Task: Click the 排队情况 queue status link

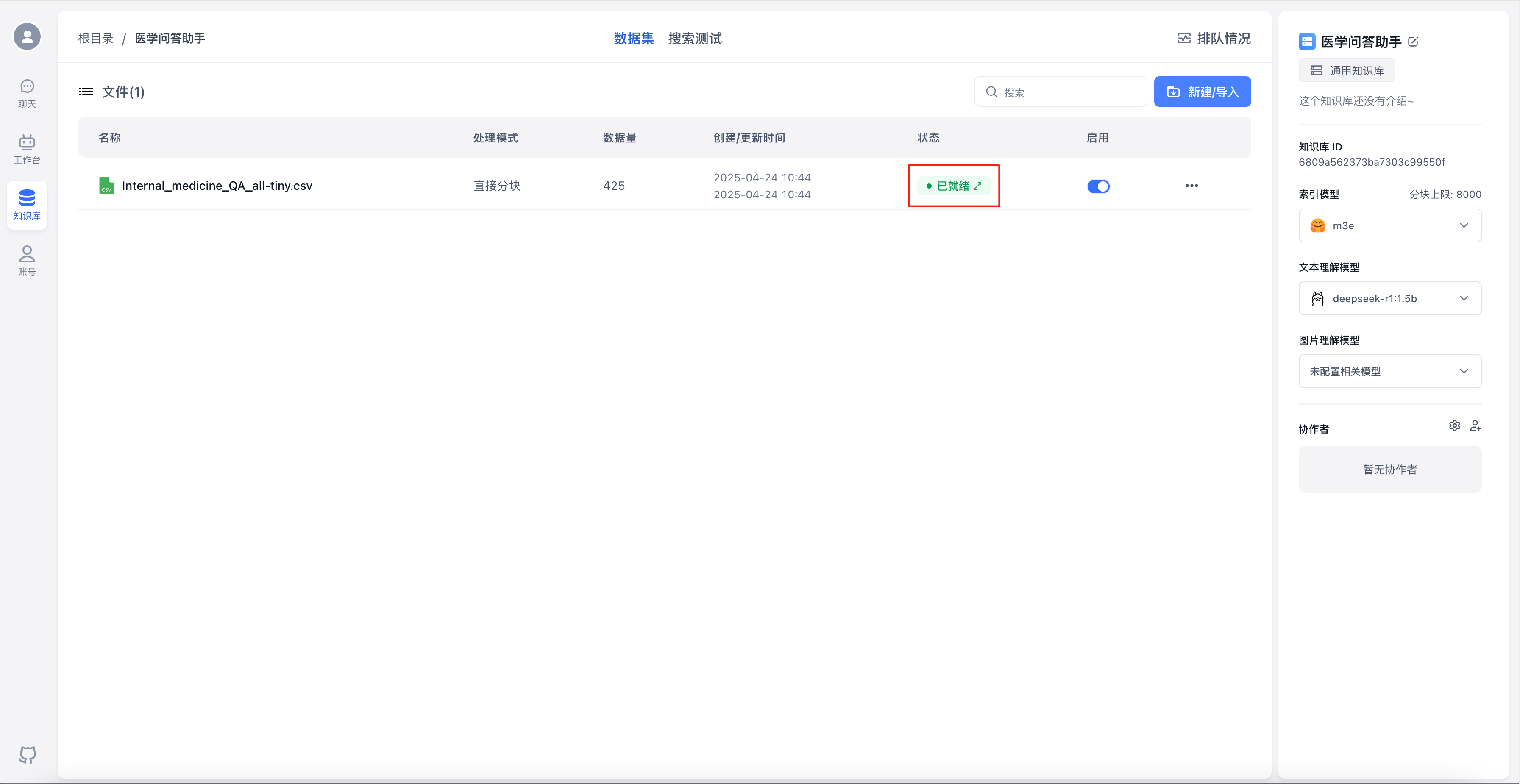Action: (1214, 39)
